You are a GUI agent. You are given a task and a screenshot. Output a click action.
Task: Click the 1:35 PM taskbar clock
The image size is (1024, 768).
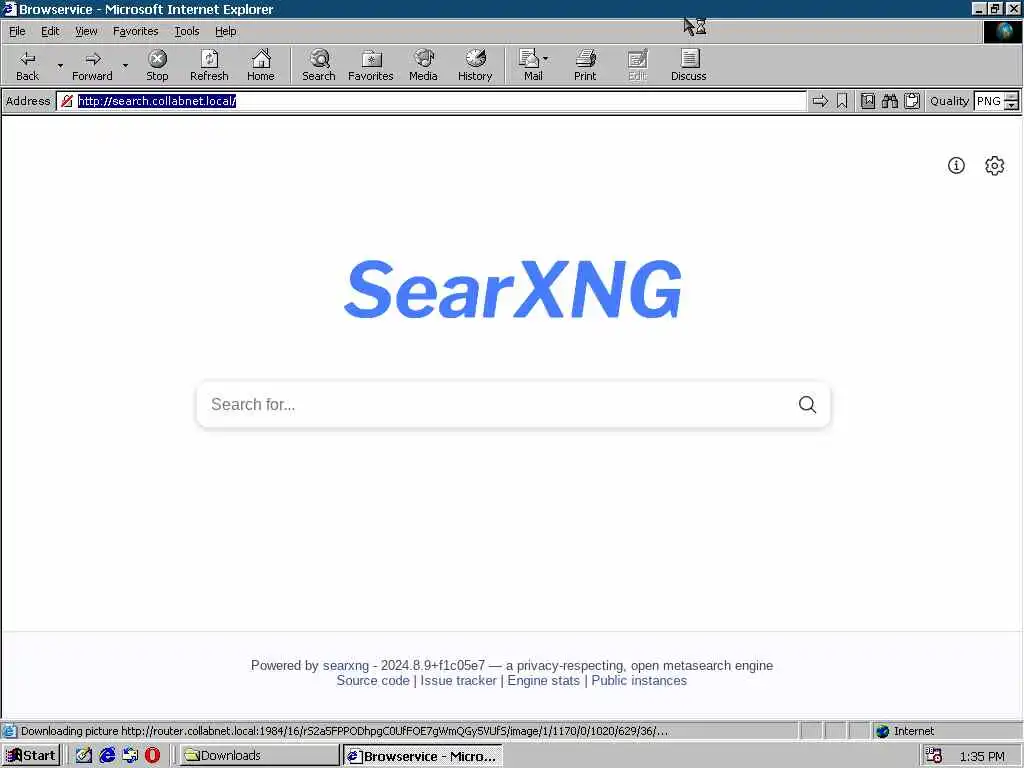pyautogui.click(x=982, y=756)
